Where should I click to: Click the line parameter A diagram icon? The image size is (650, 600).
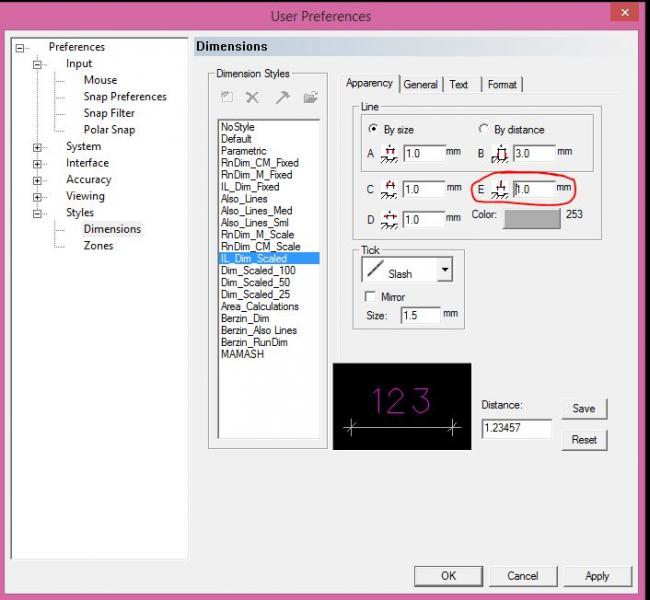coord(389,154)
